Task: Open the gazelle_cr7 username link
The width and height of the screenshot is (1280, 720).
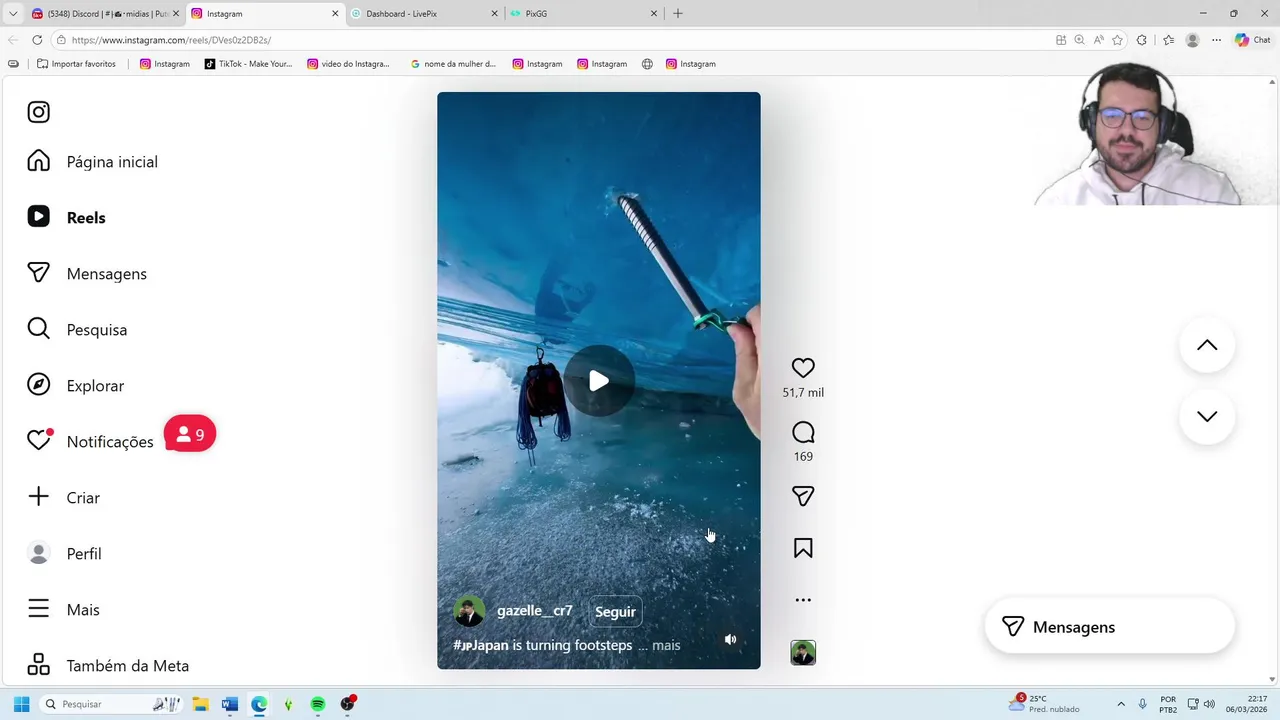Action: click(x=535, y=611)
